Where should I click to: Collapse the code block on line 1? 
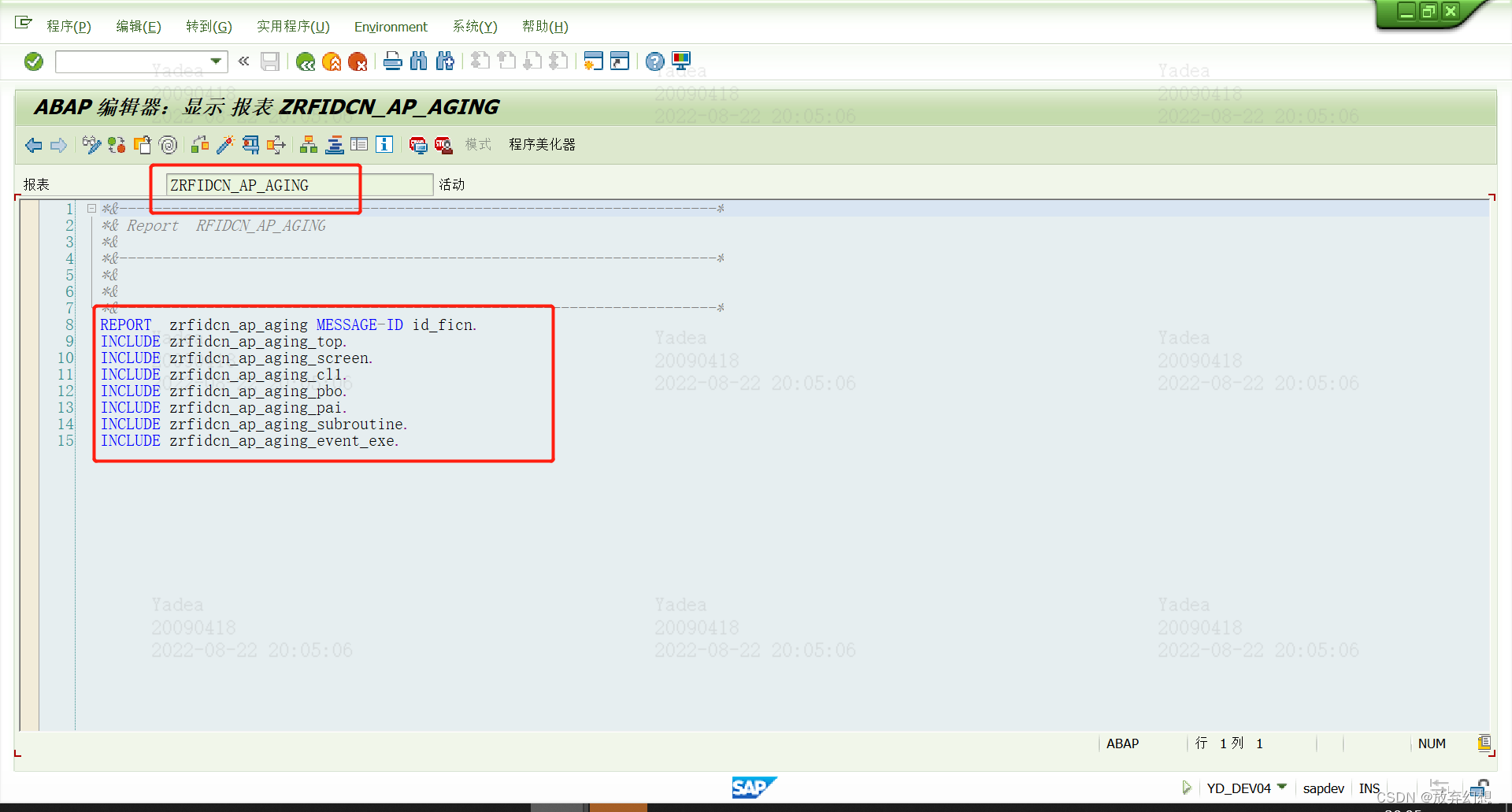pos(91,208)
